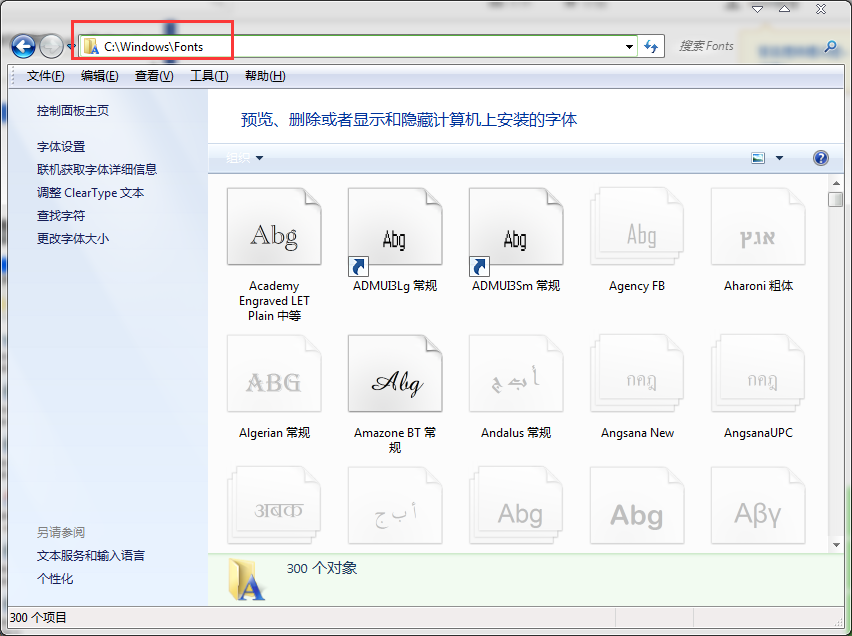
Task: Open the 查看(V) menu
Action: (x=154, y=76)
